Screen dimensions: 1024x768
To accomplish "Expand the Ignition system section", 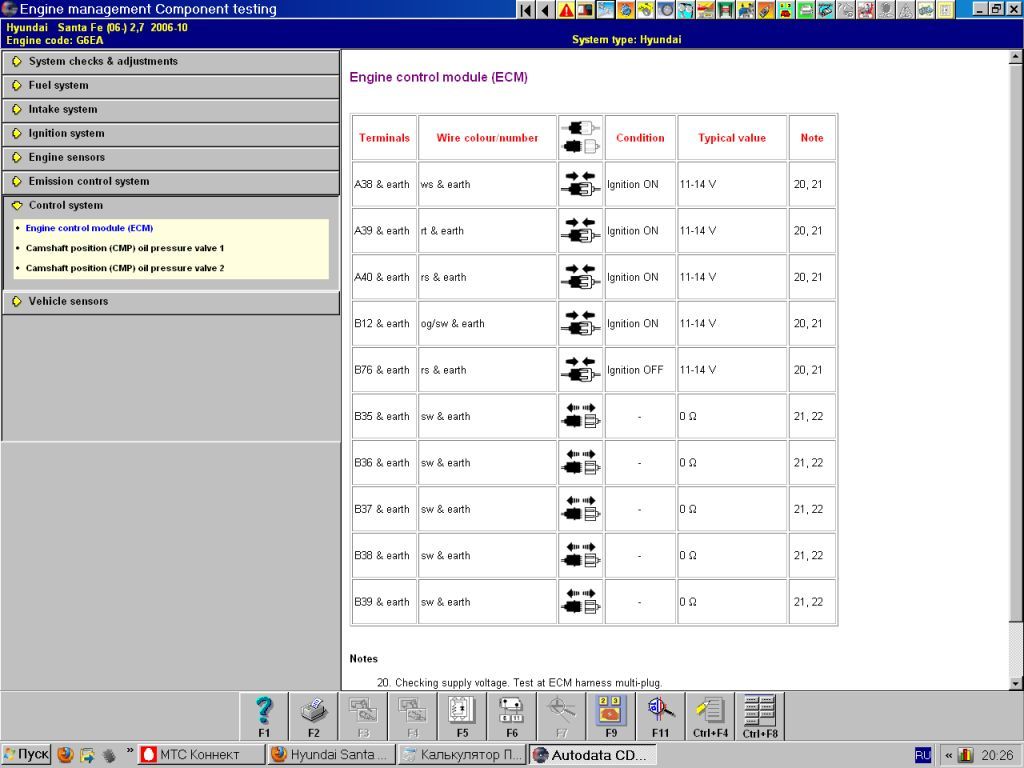I will 66,134.
